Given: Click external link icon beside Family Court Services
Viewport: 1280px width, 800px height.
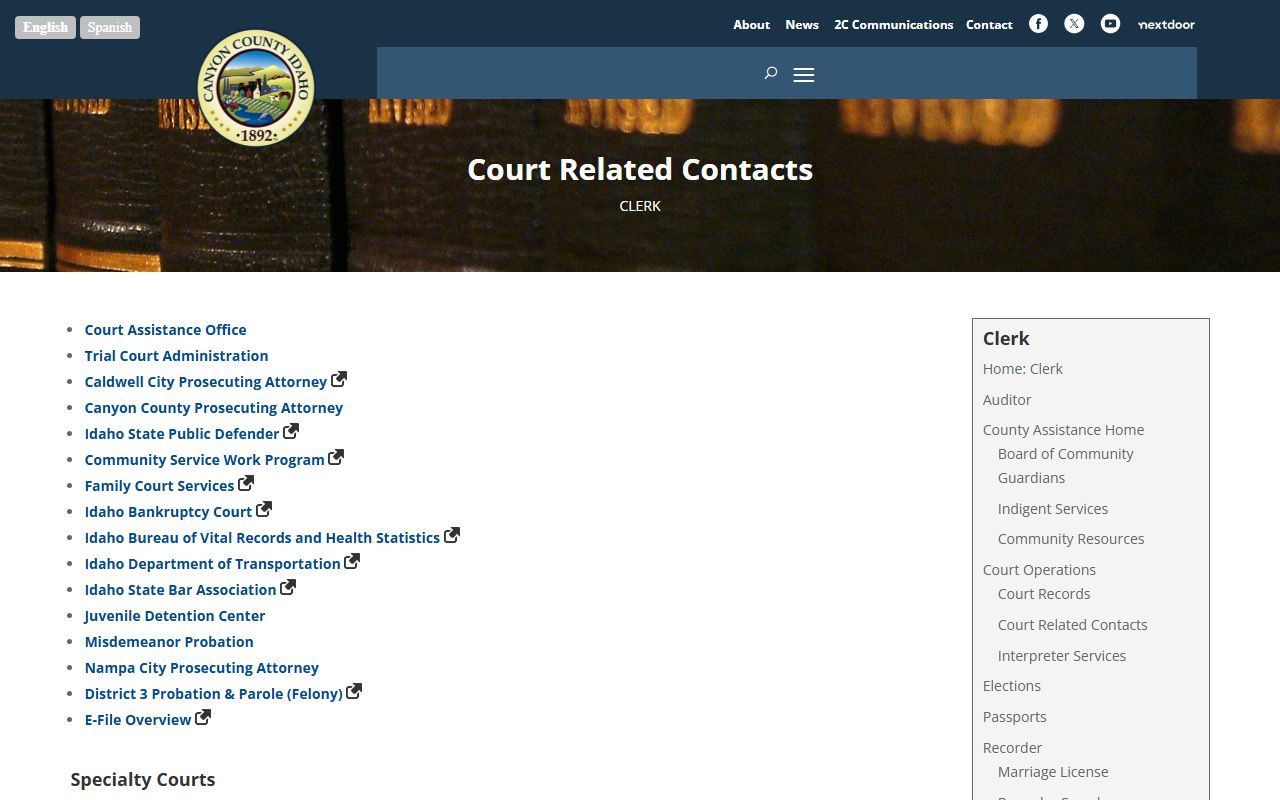Looking at the screenshot, I should tap(246, 484).
